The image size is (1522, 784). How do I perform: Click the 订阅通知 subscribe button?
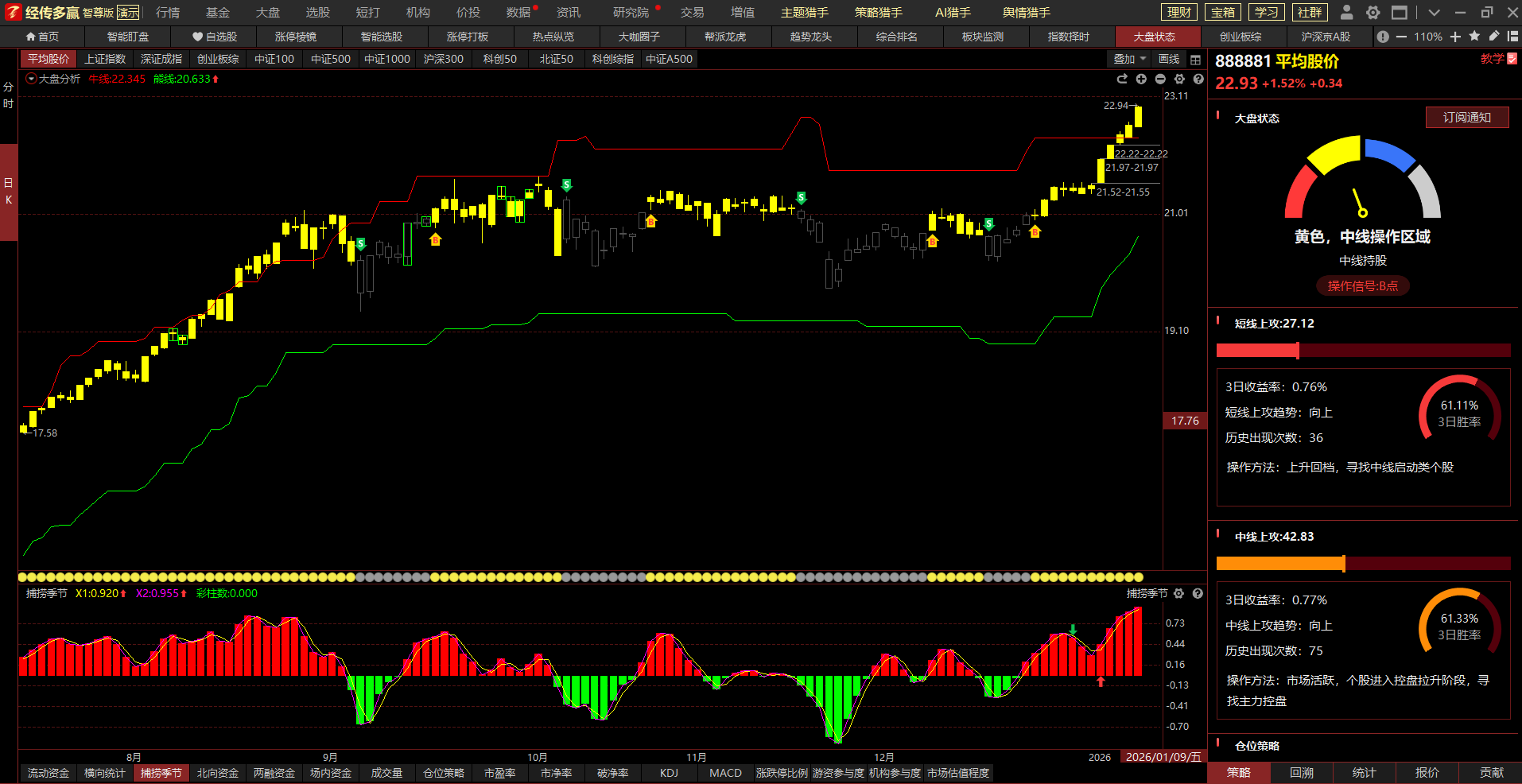1466,118
